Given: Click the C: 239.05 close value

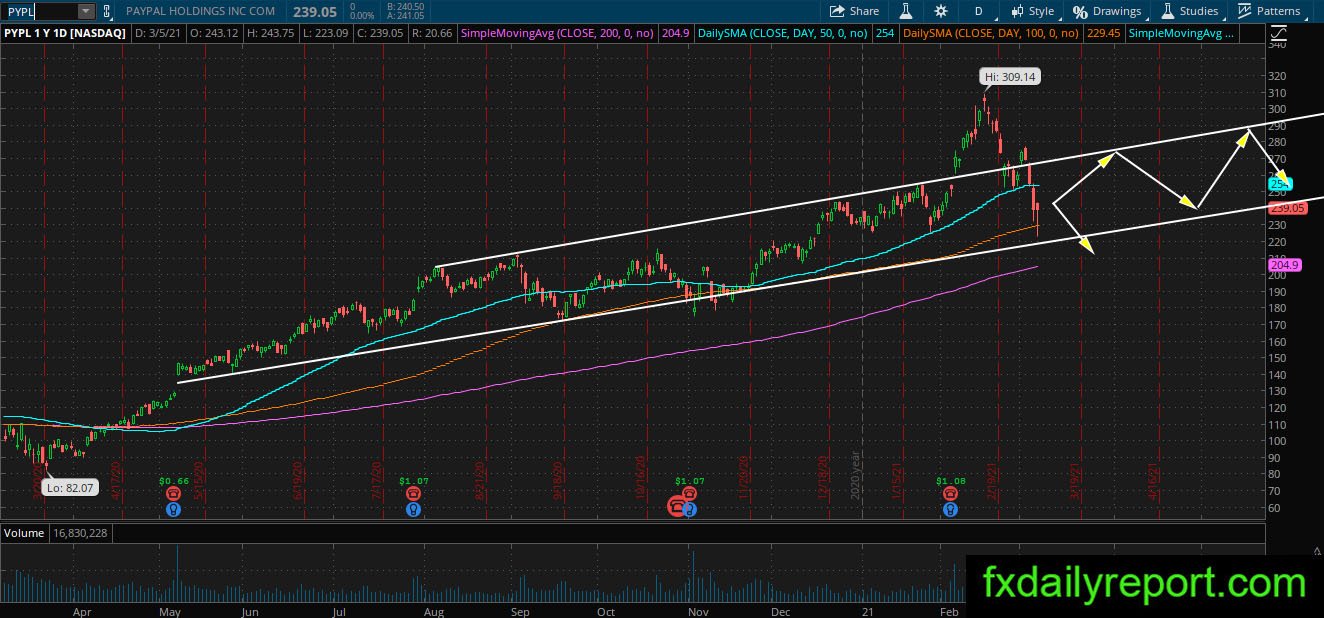Looking at the screenshot, I should 379,33.
